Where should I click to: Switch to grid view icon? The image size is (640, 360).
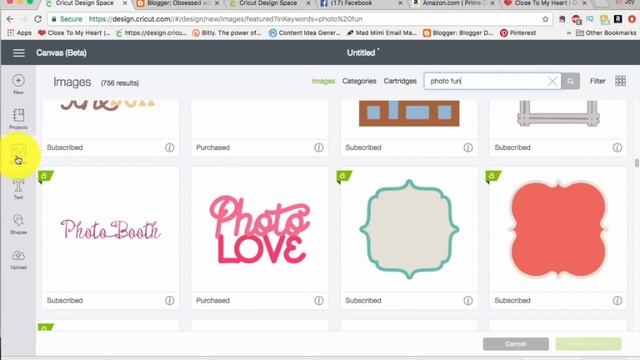coord(620,81)
